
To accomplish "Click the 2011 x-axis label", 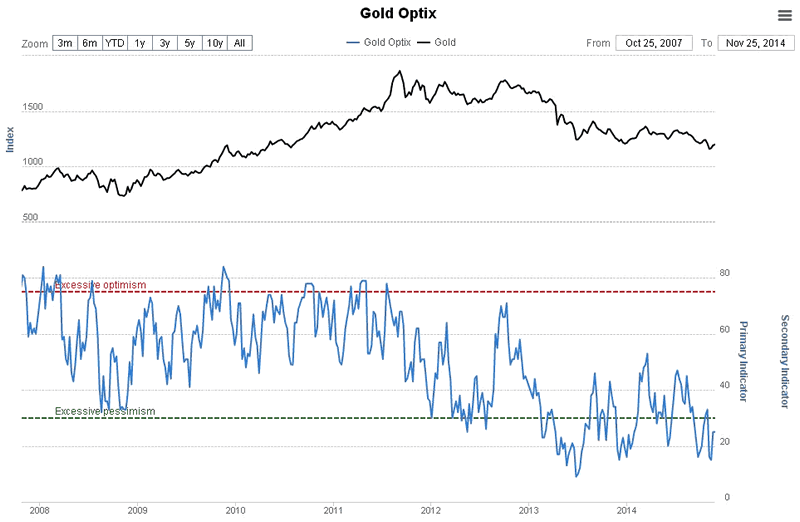I will (334, 510).
